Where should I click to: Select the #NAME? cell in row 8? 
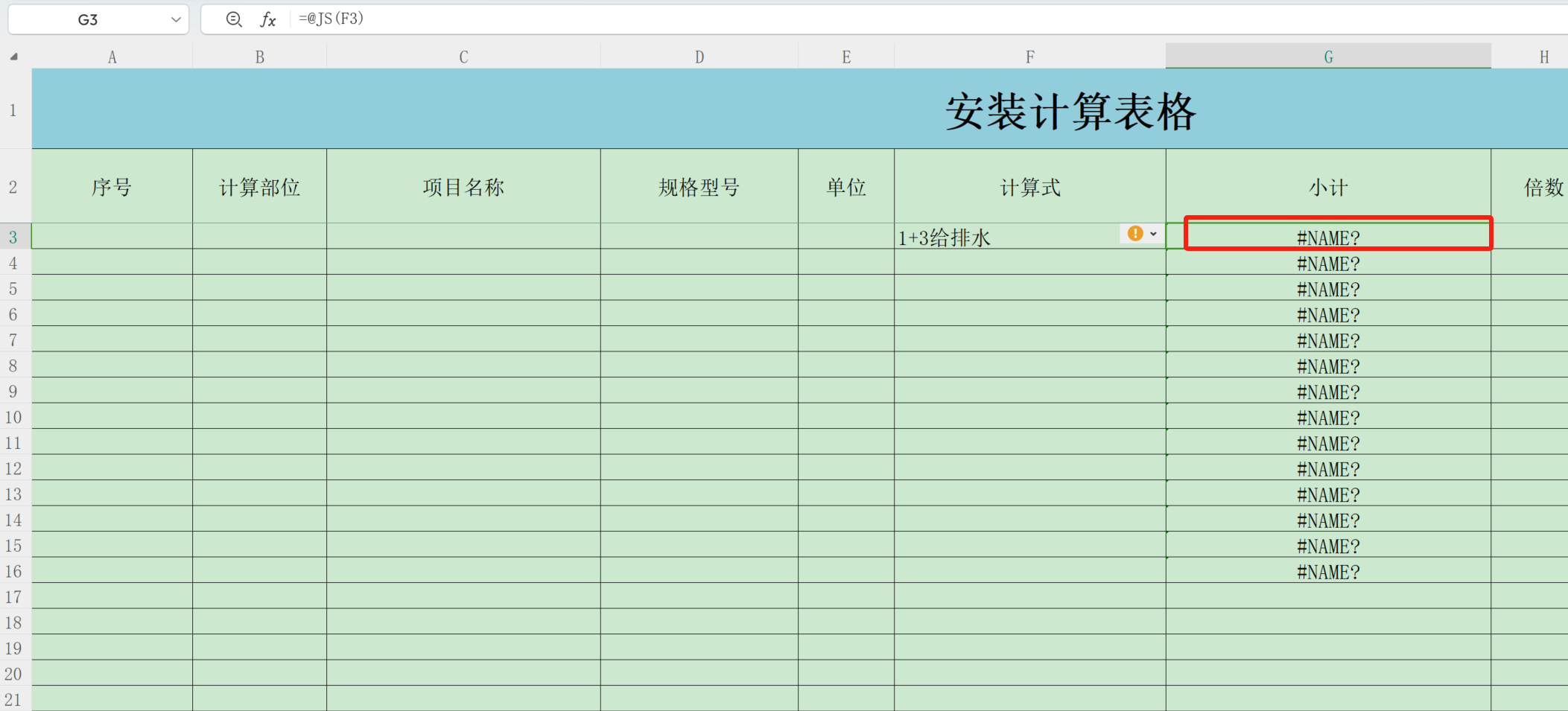click(1328, 366)
